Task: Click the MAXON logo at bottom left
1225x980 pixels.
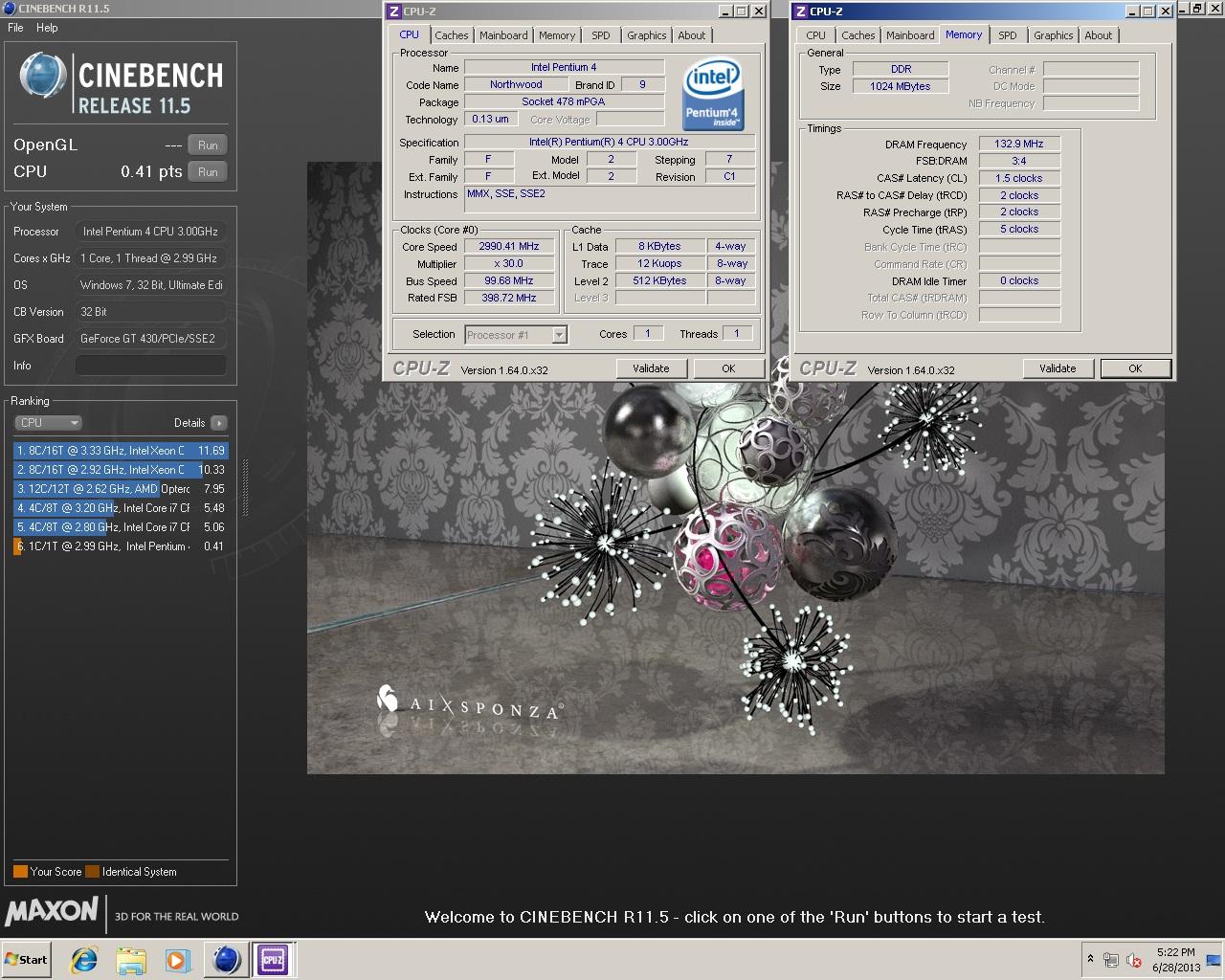Action: point(52,910)
